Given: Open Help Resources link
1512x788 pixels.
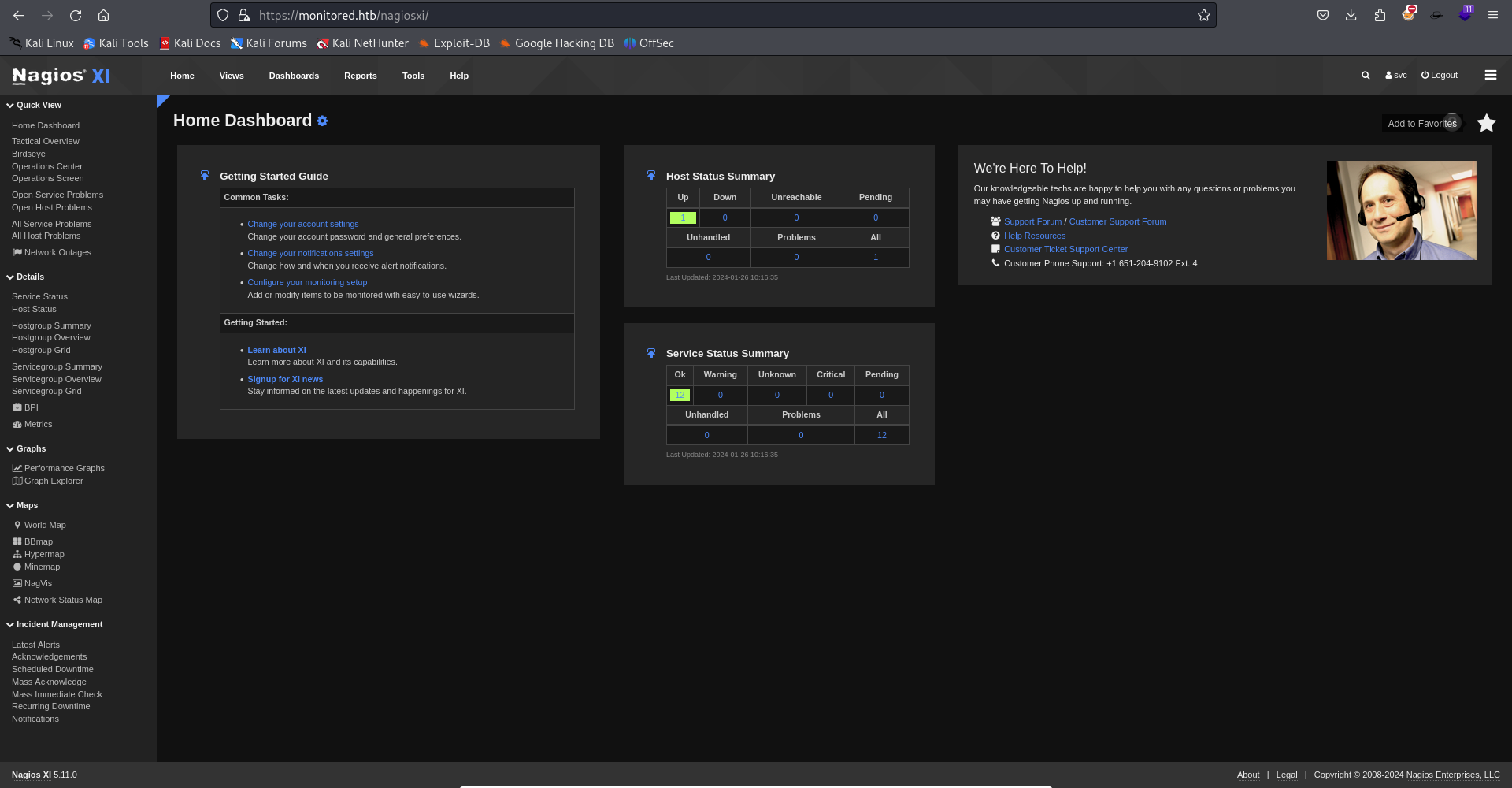Looking at the screenshot, I should [1035, 236].
